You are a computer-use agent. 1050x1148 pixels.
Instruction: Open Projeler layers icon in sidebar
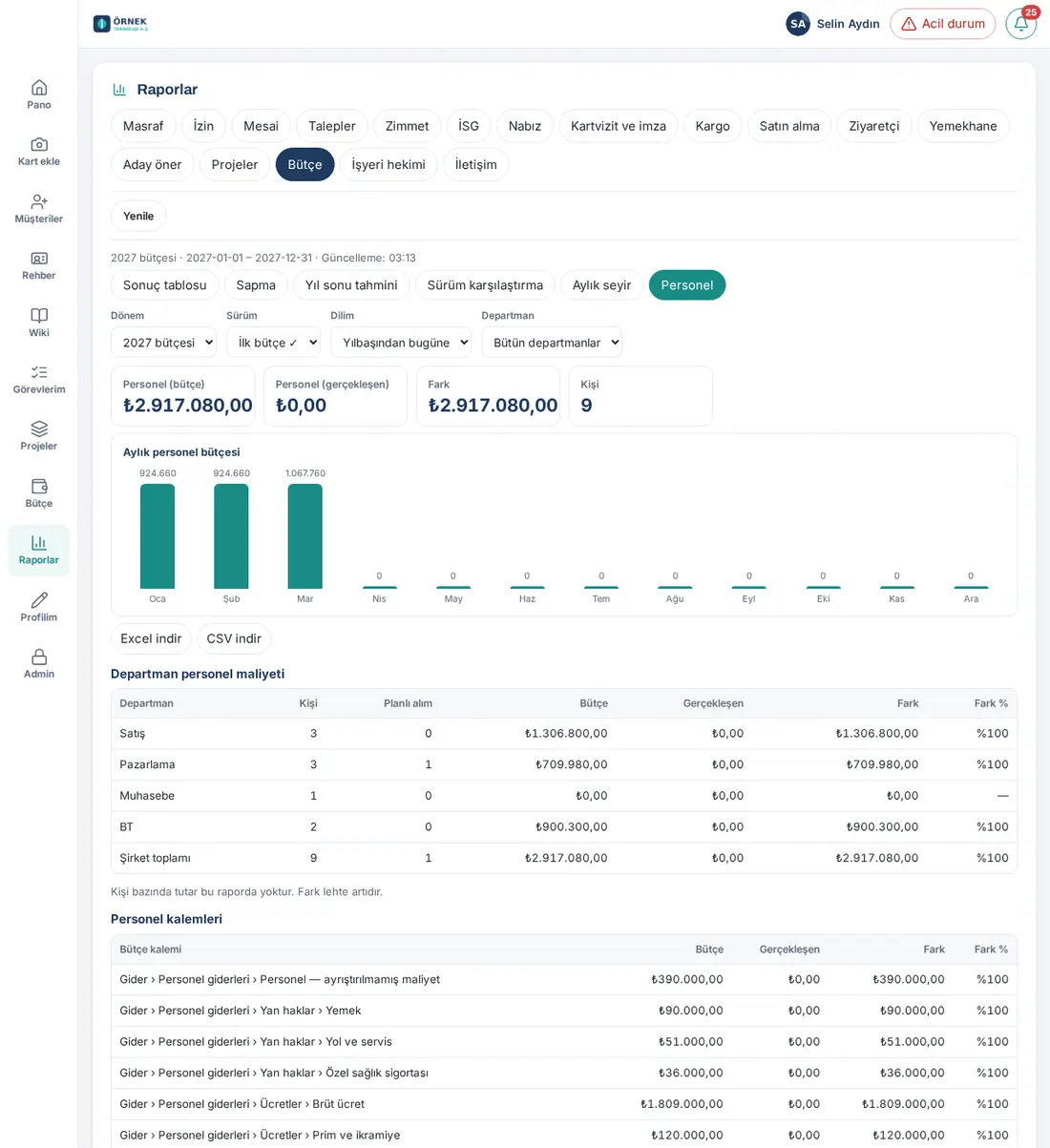click(39, 428)
